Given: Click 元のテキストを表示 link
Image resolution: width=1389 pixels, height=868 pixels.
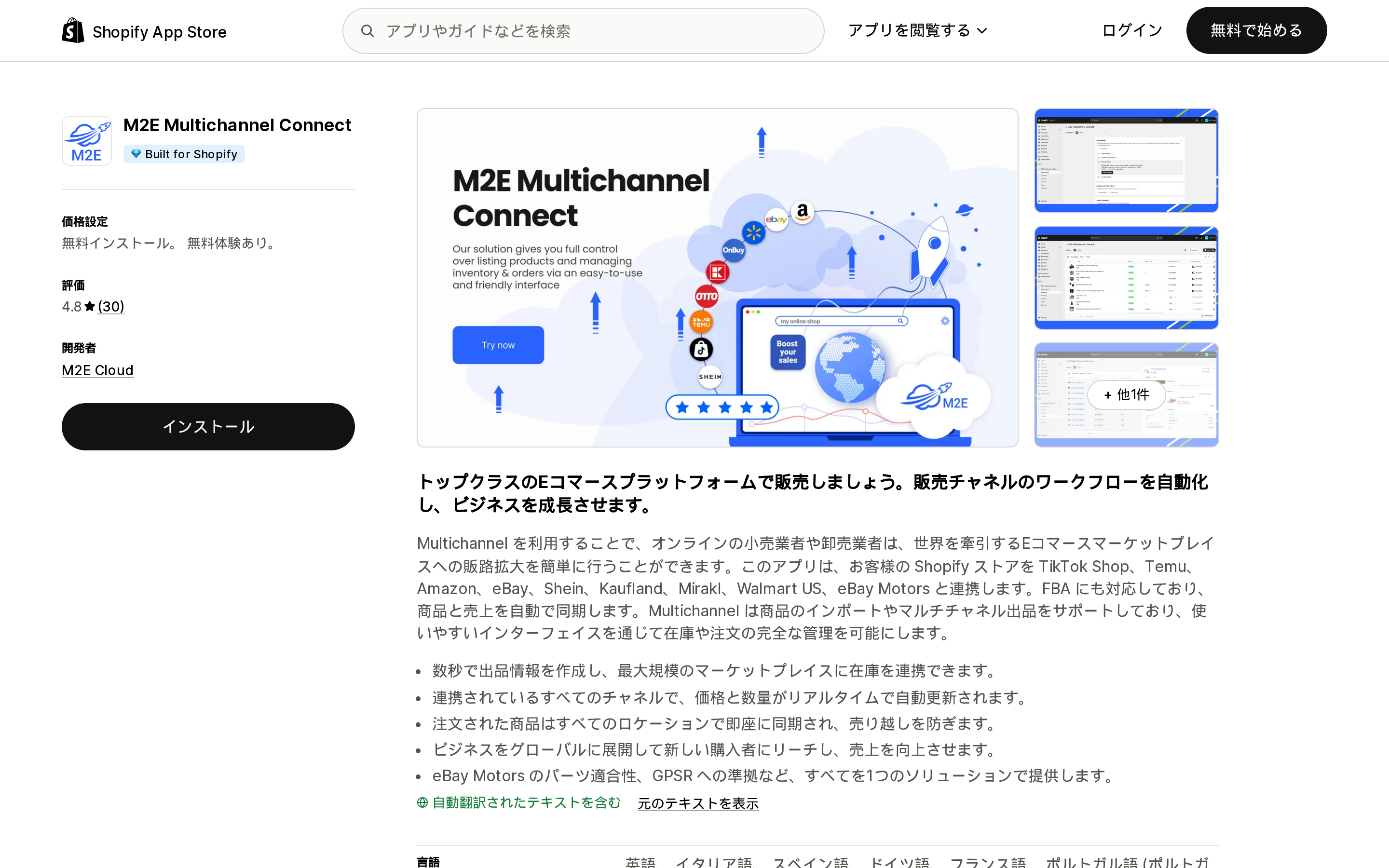Looking at the screenshot, I should (698, 803).
